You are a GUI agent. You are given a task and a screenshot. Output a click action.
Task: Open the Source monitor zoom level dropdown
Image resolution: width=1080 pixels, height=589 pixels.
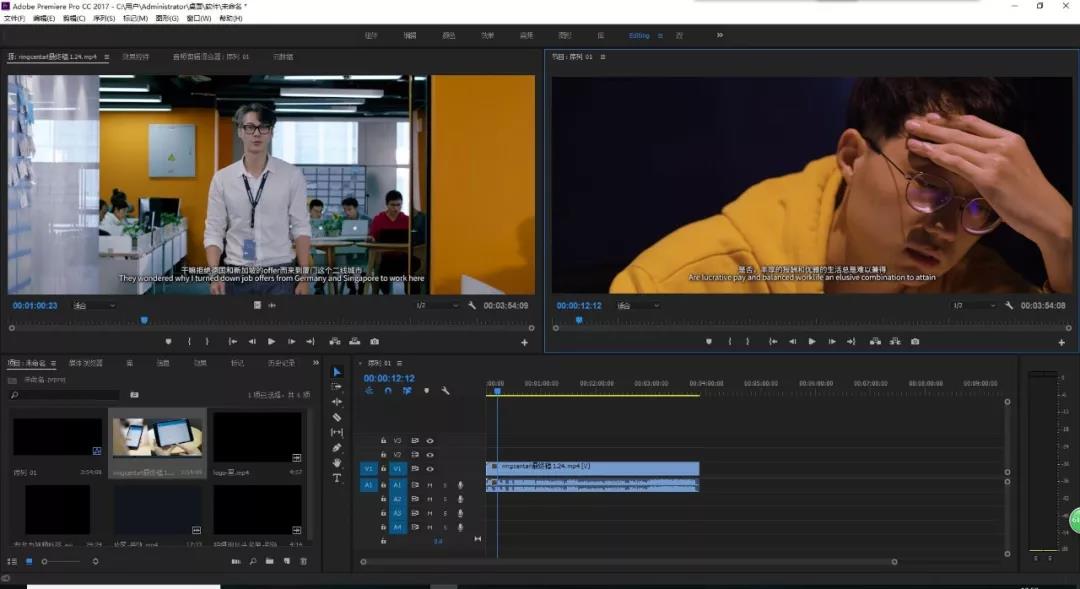93,305
